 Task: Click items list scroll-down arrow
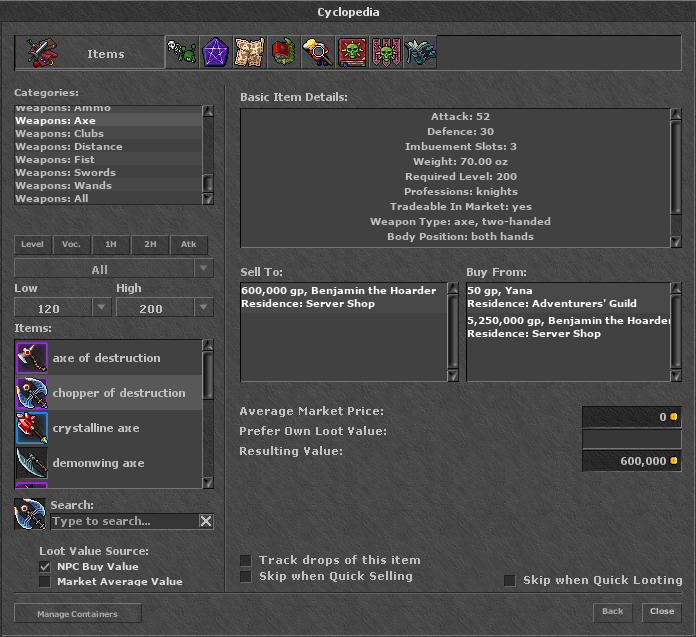[208, 483]
